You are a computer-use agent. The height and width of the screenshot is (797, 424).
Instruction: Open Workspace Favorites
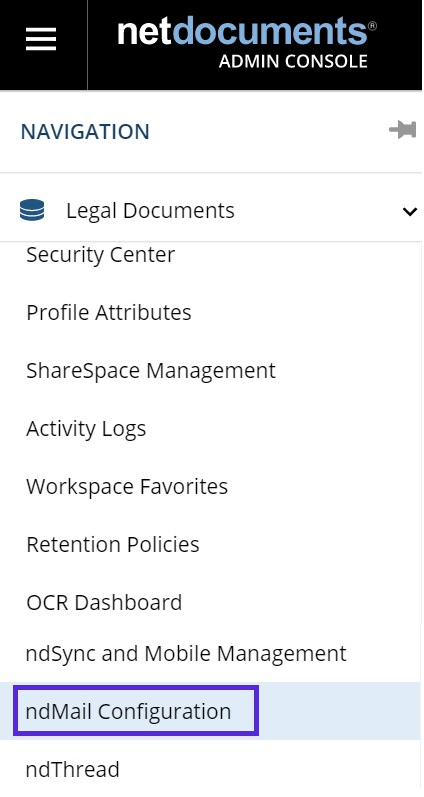click(127, 487)
